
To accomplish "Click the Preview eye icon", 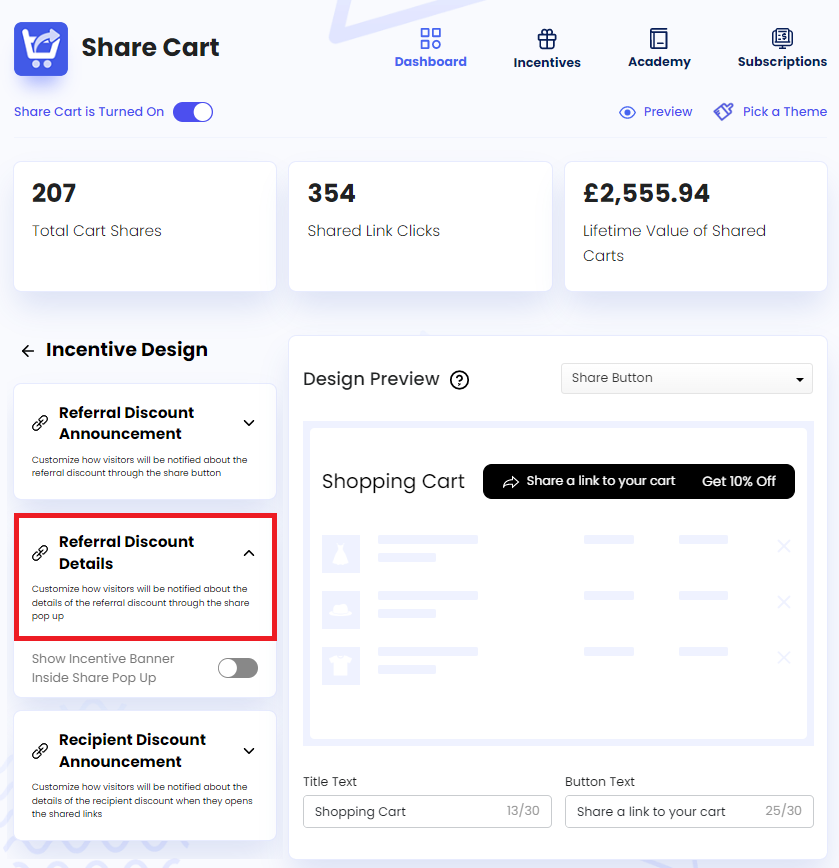I will (x=629, y=112).
